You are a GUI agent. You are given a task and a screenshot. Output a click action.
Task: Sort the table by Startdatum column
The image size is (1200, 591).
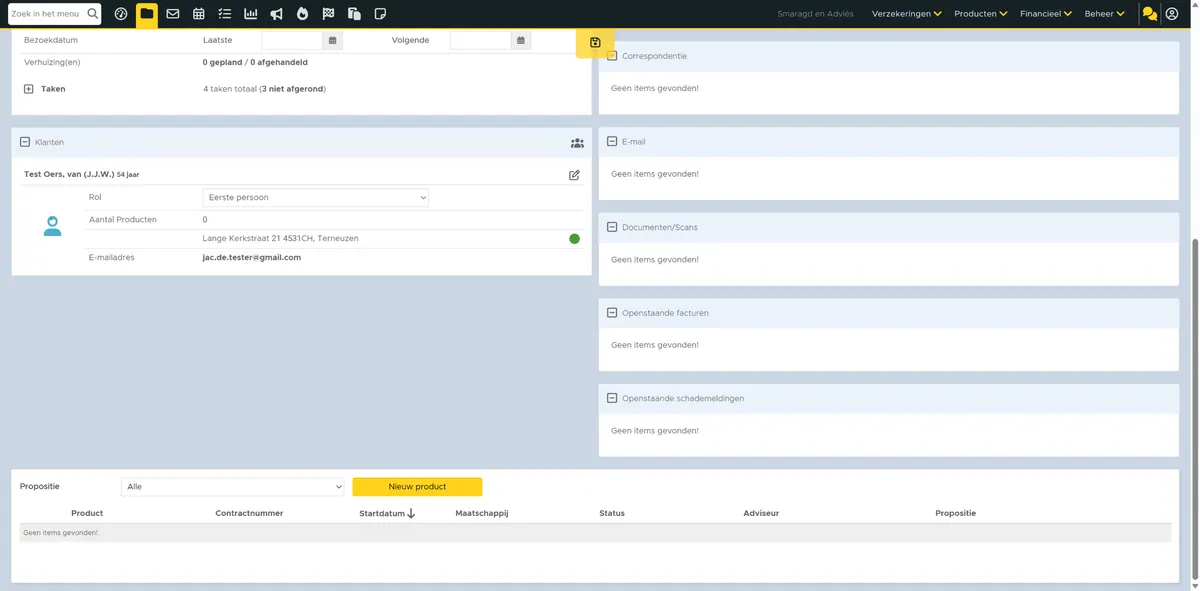(387, 513)
